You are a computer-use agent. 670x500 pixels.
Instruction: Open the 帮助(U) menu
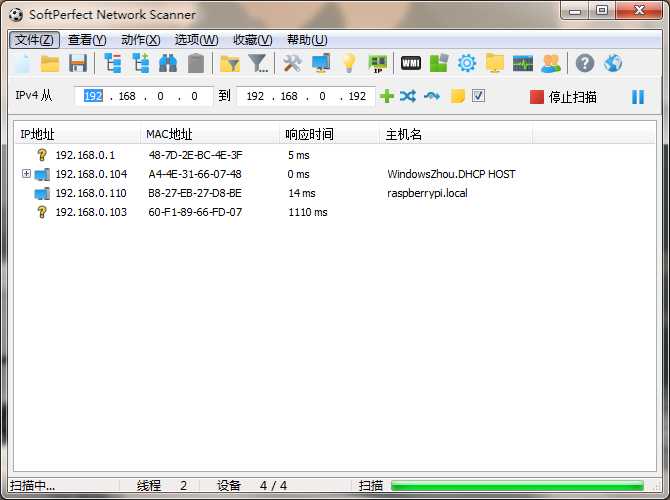click(307, 40)
